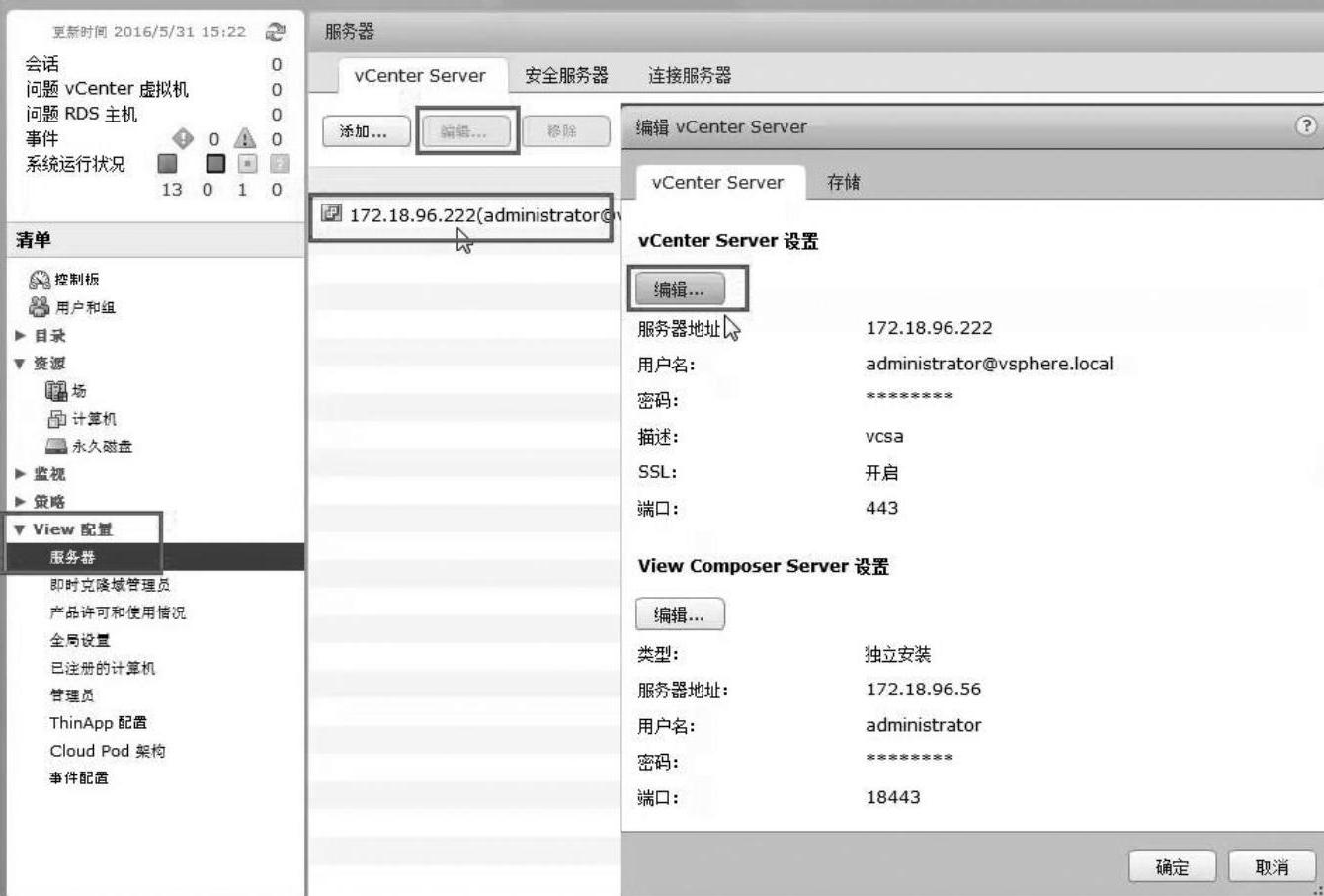Click the 问题 vCenter 虚拟机 status label
The width and height of the screenshot is (1324, 896).
pos(107,89)
